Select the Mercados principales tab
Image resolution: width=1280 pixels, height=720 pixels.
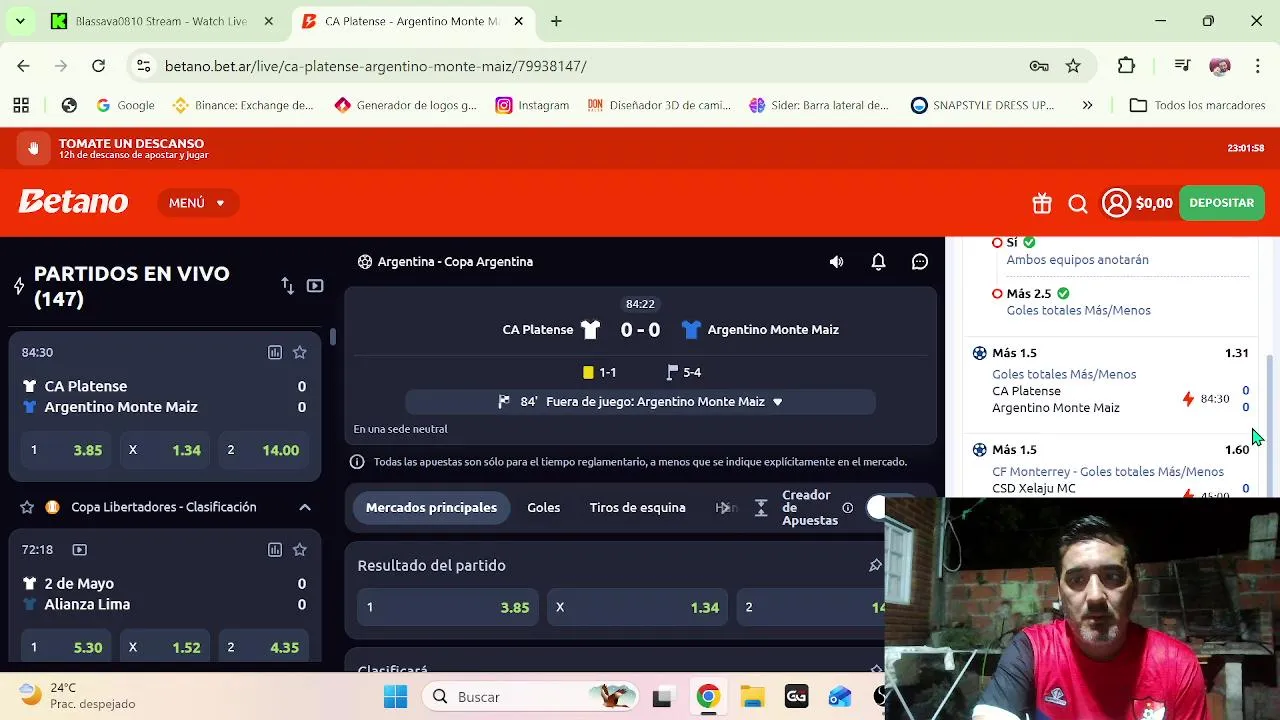click(x=431, y=508)
